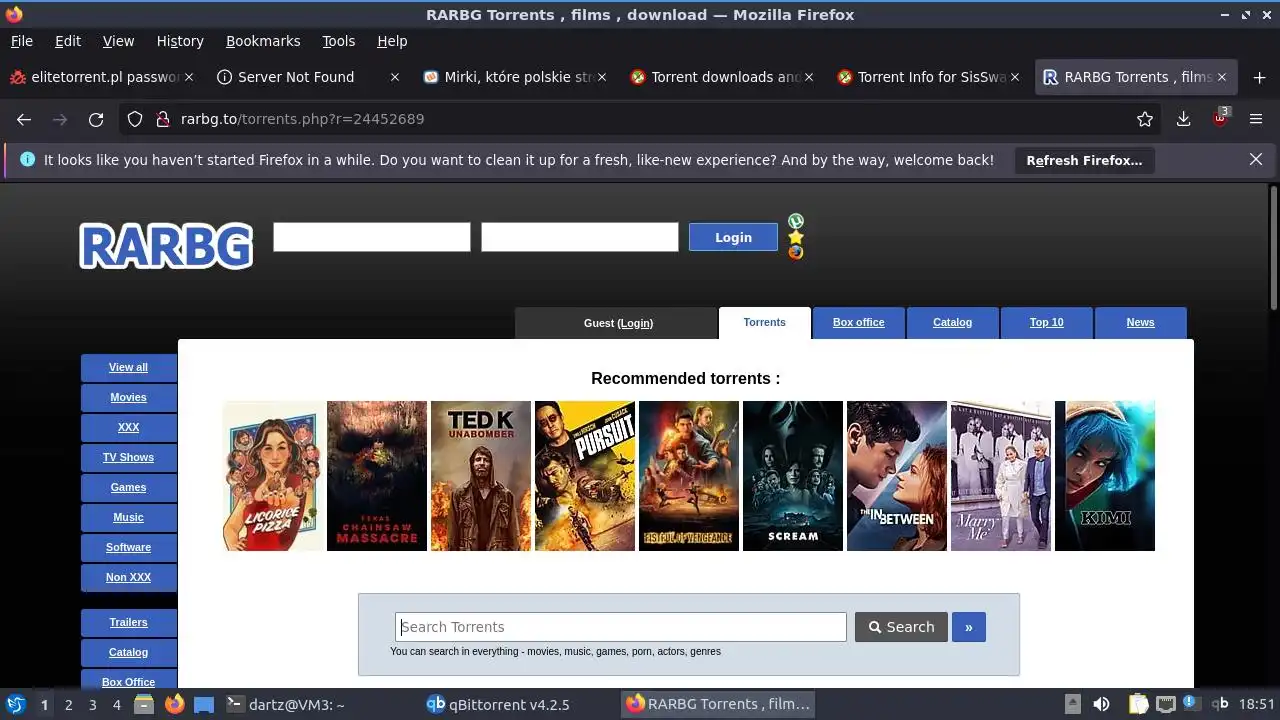Open TV Shows category link
Viewport: 1280px width, 720px height.
[128, 457]
